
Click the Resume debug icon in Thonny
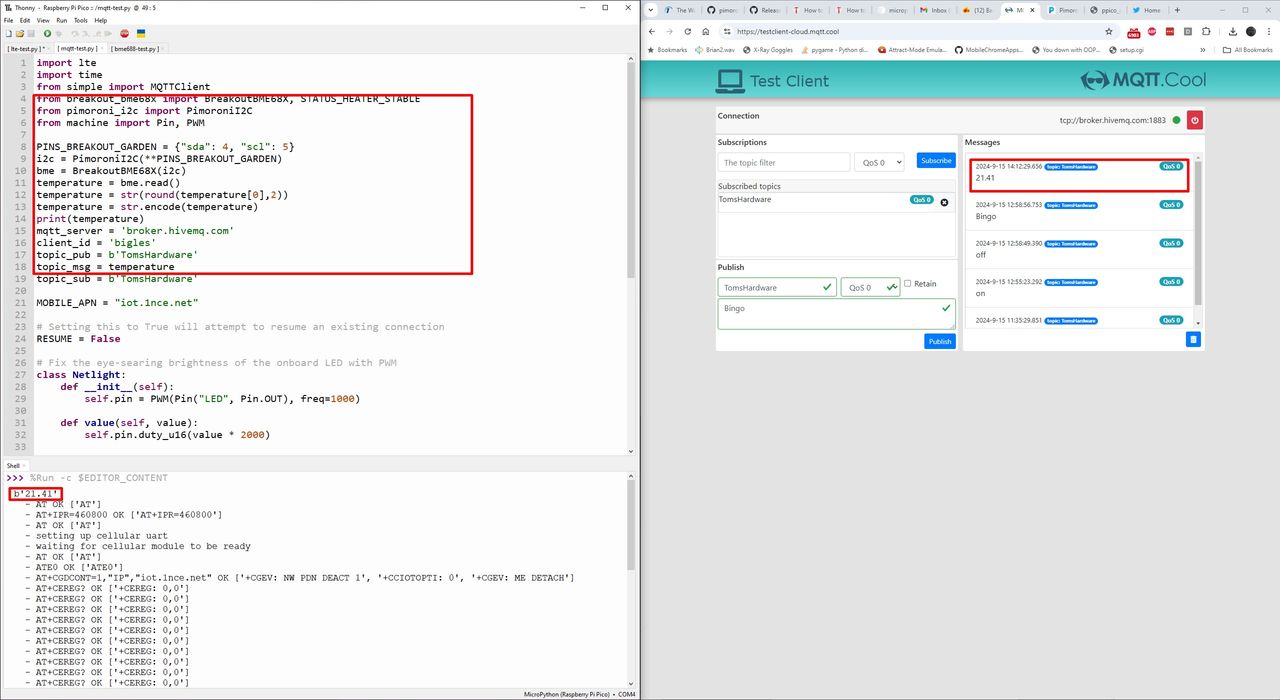(108, 33)
